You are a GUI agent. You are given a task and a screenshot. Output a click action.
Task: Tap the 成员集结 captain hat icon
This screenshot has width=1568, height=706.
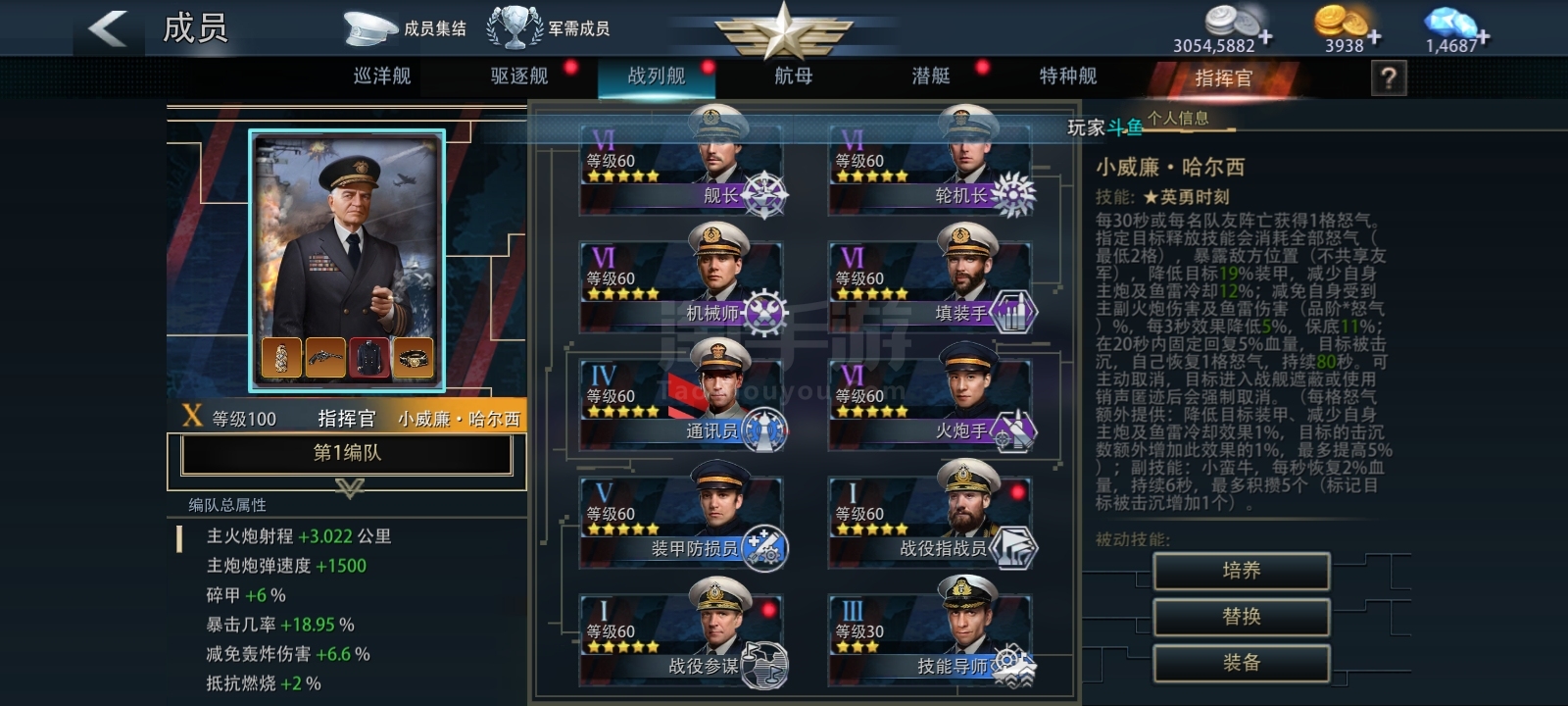(x=370, y=27)
